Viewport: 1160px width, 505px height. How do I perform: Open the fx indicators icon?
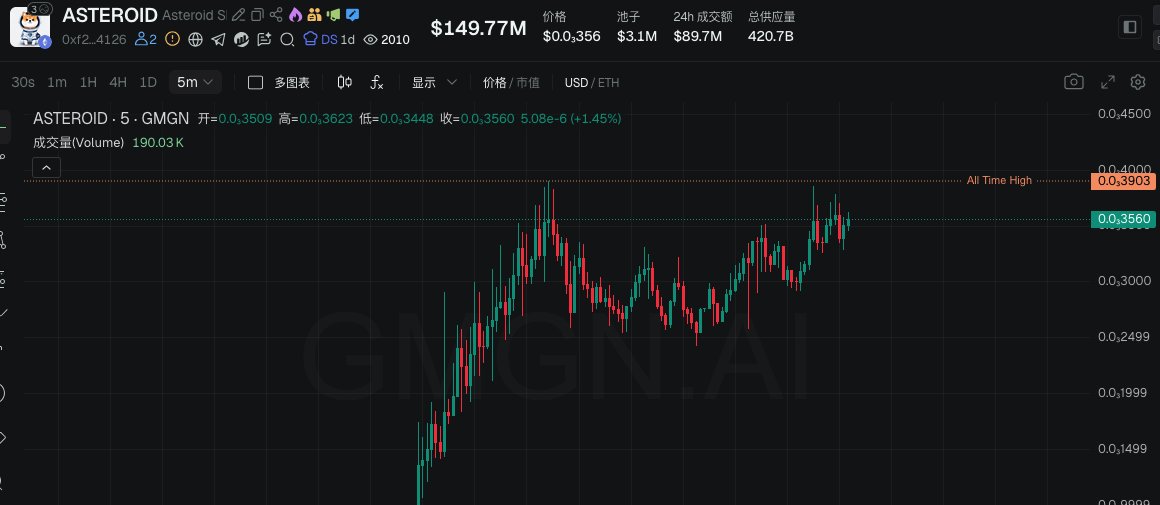point(377,82)
